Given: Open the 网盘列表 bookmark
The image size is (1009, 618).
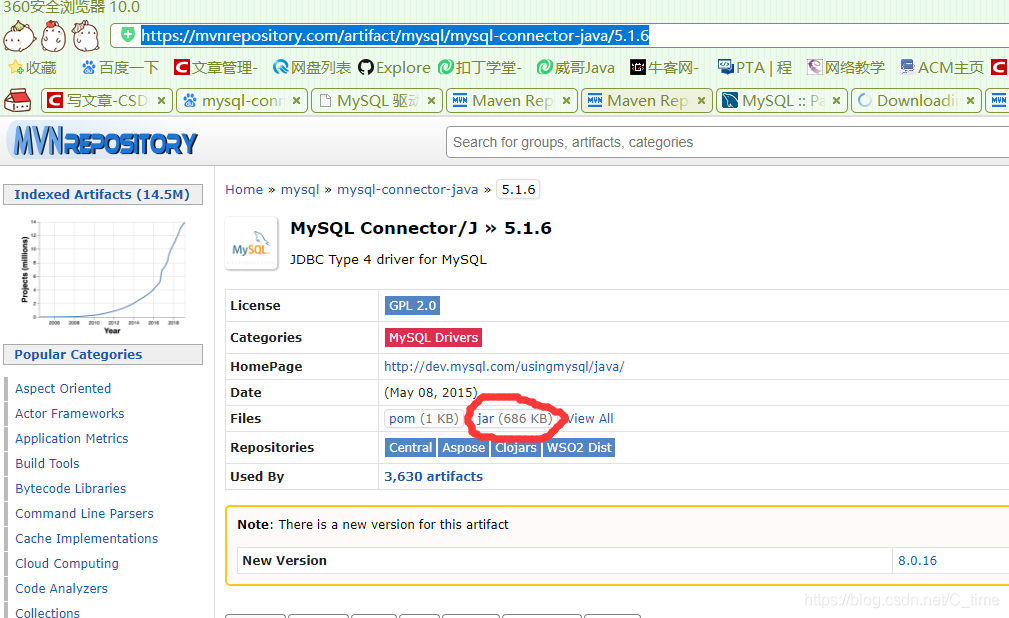Looking at the screenshot, I should (x=311, y=68).
